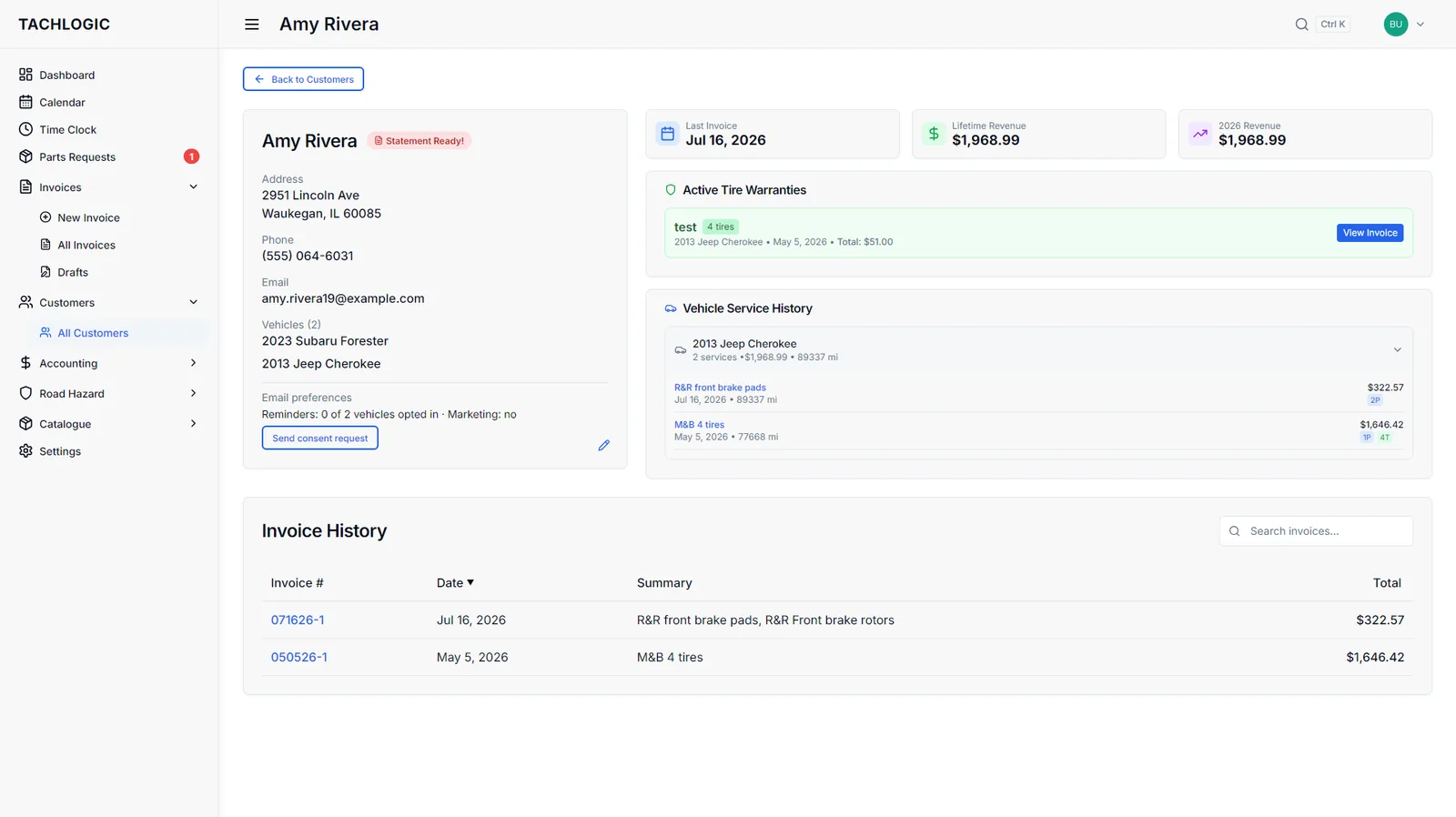Image resolution: width=1456 pixels, height=817 pixels.
Task: Click the Invoice # column header
Action: click(x=297, y=583)
